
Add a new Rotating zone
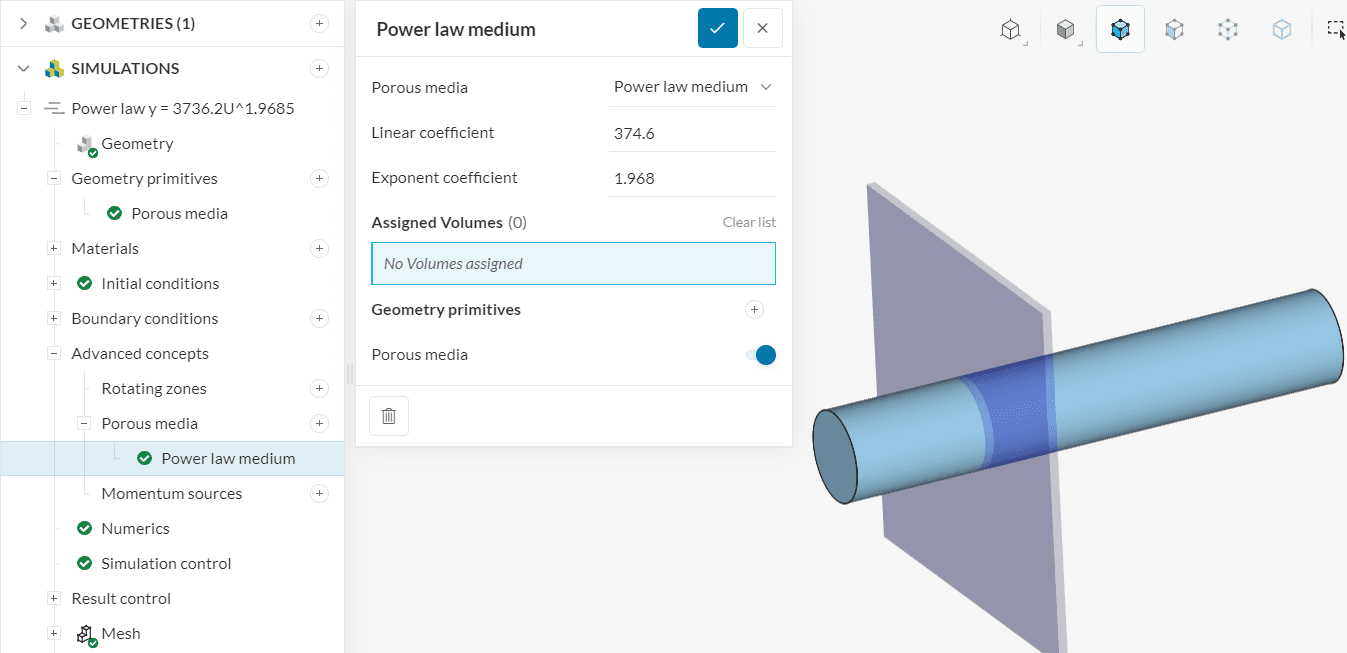tap(319, 388)
